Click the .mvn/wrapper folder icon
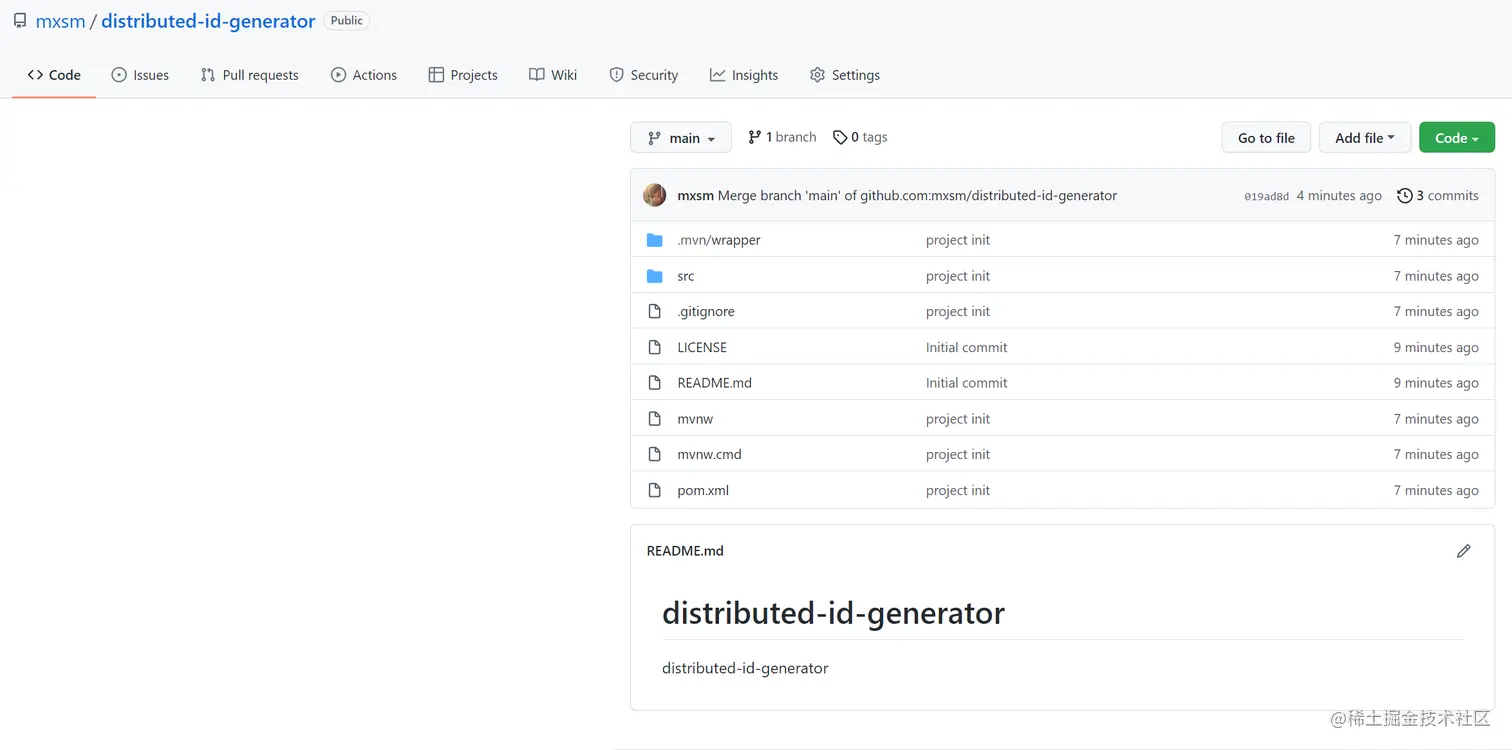 click(x=655, y=240)
